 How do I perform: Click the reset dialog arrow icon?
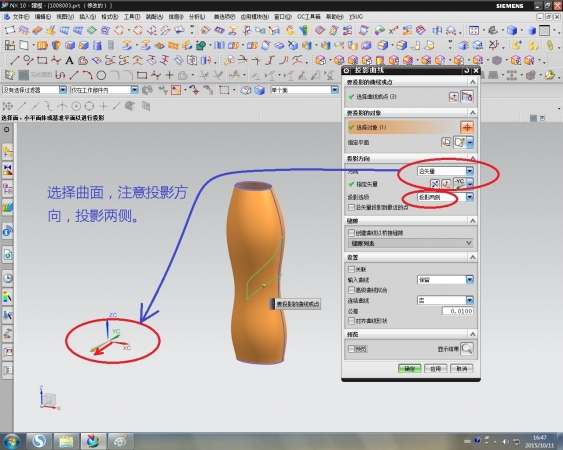click(466, 70)
